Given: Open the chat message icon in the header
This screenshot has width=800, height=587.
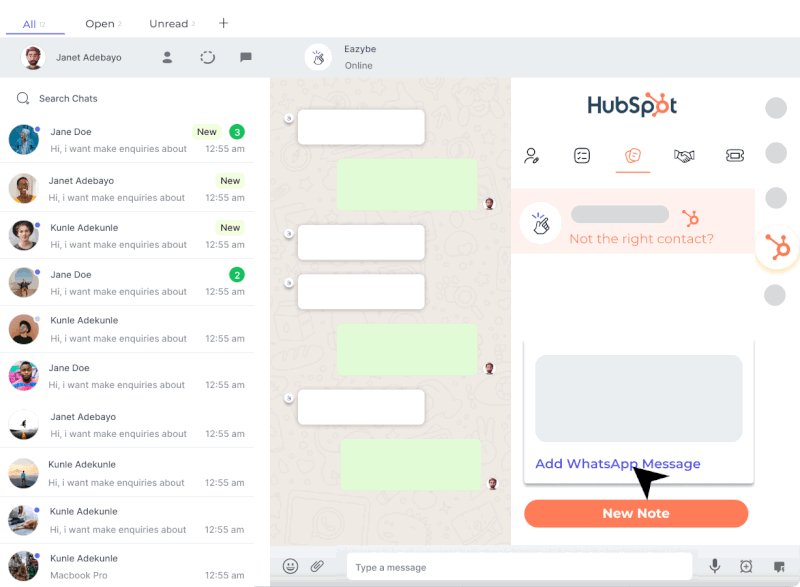Looking at the screenshot, I should [245, 57].
